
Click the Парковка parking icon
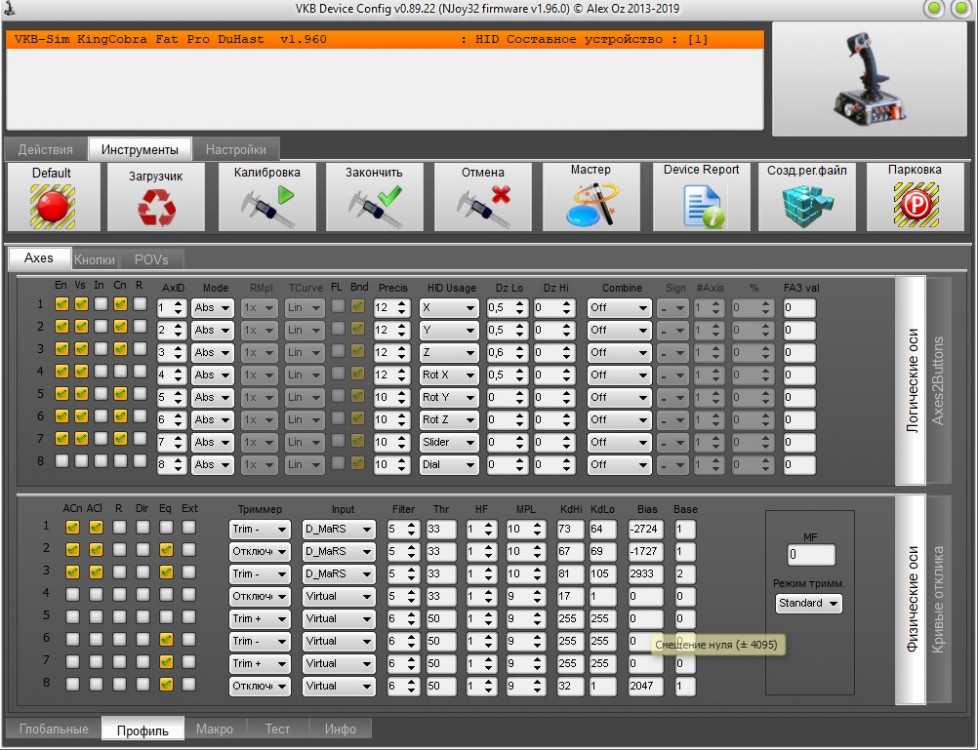pos(915,204)
